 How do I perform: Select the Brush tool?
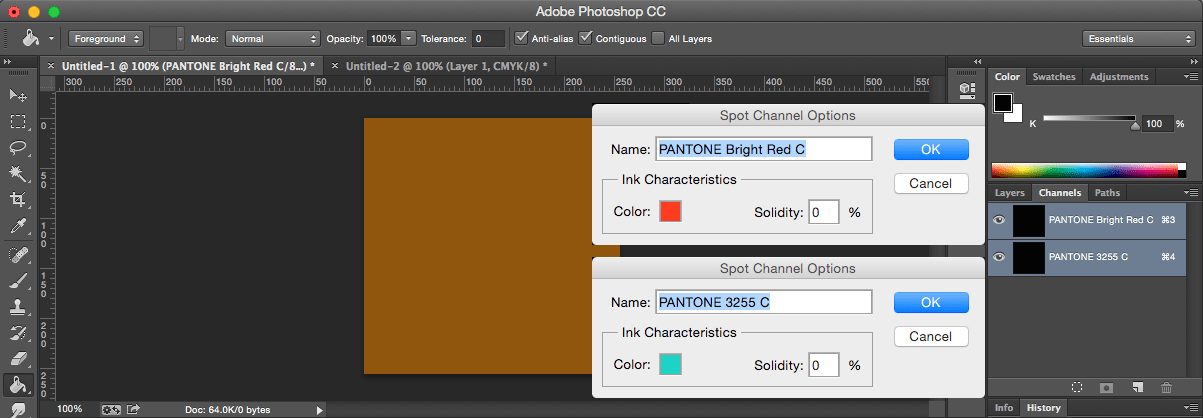tap(17, 282)
